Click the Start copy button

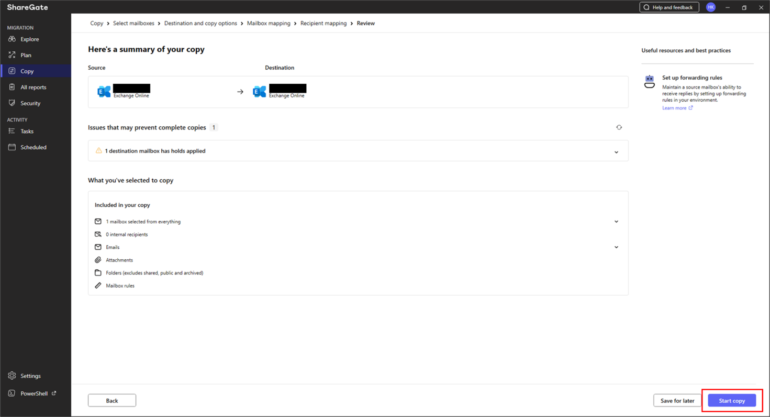(732, 400)
